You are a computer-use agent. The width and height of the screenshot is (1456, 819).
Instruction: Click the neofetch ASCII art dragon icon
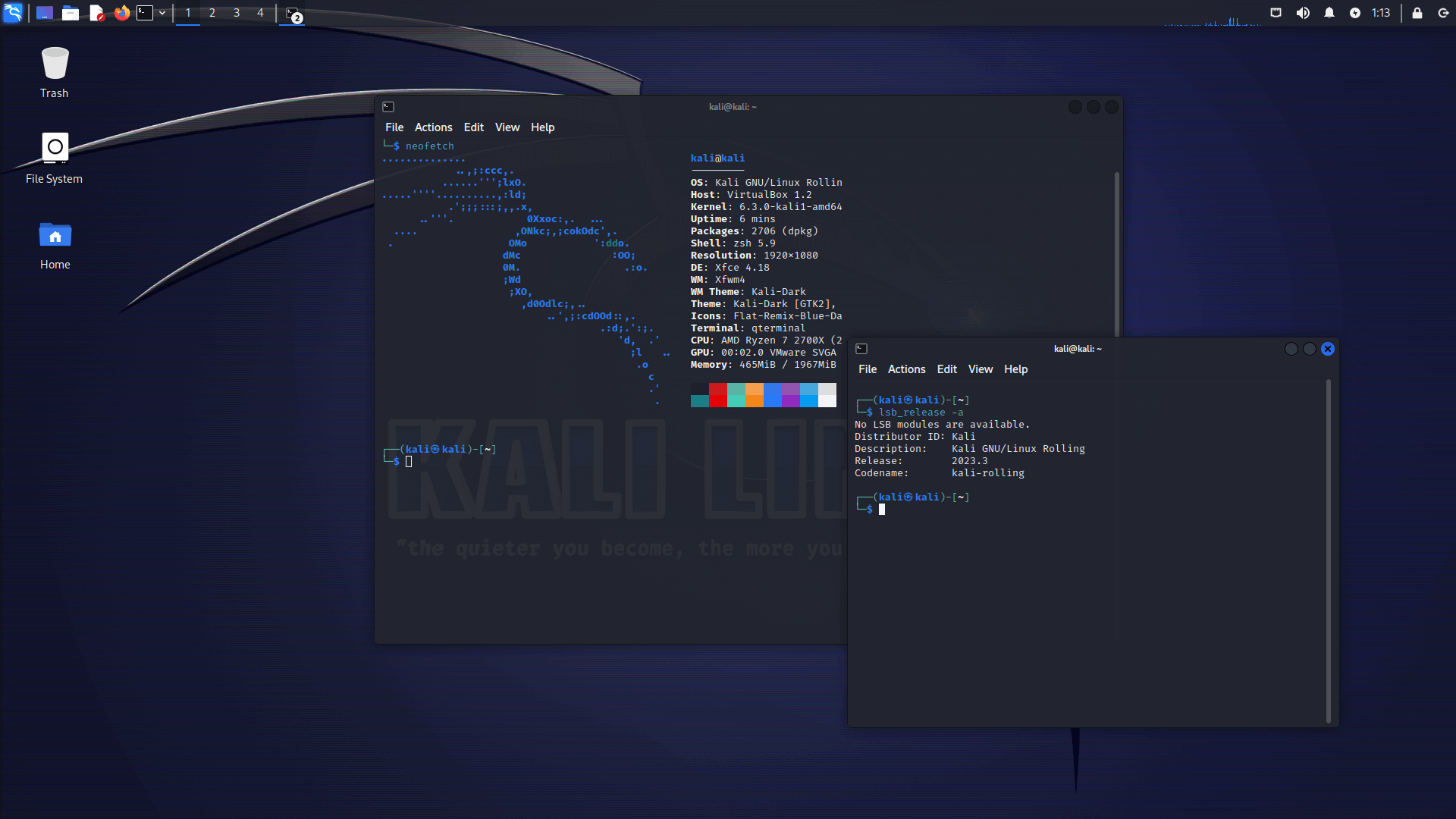[520, 280]
